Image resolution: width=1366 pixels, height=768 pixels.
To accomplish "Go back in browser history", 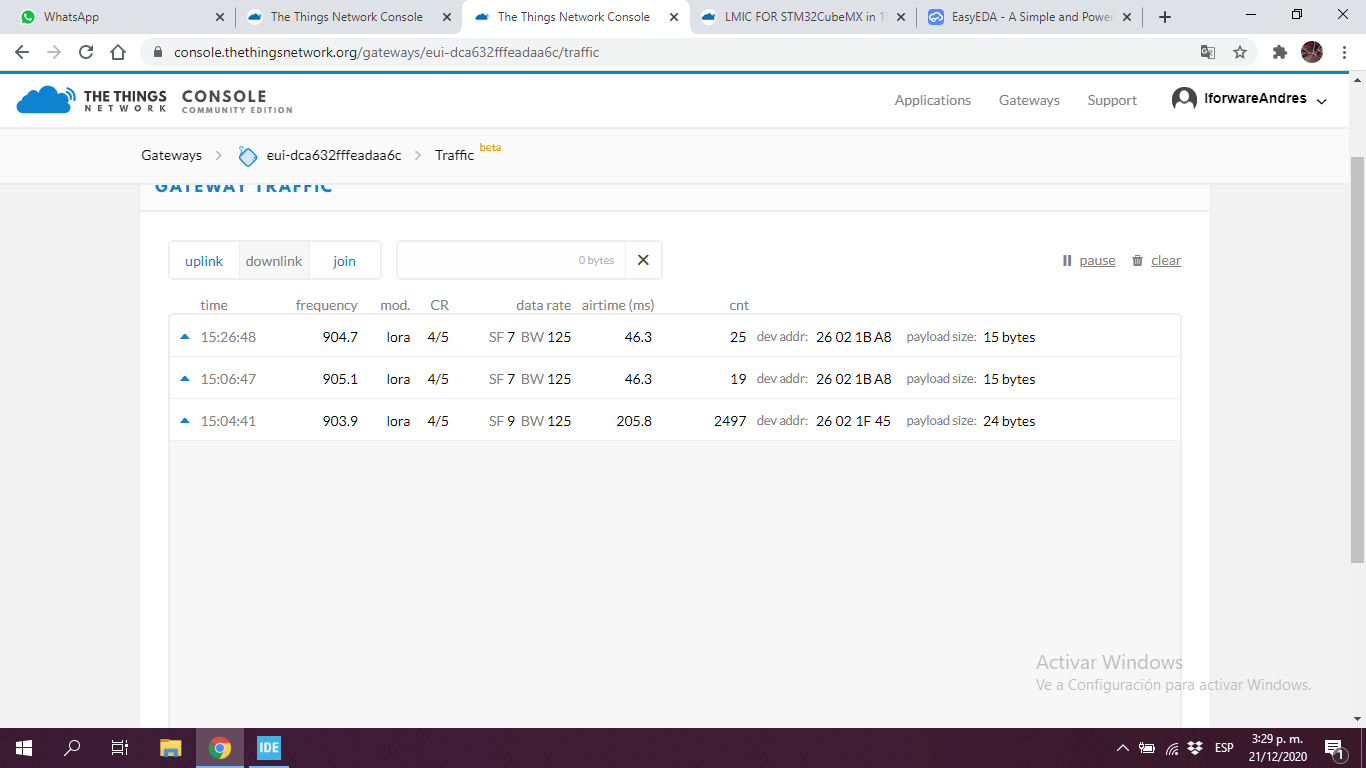I will pyautogui.click(x=22, y=52).
